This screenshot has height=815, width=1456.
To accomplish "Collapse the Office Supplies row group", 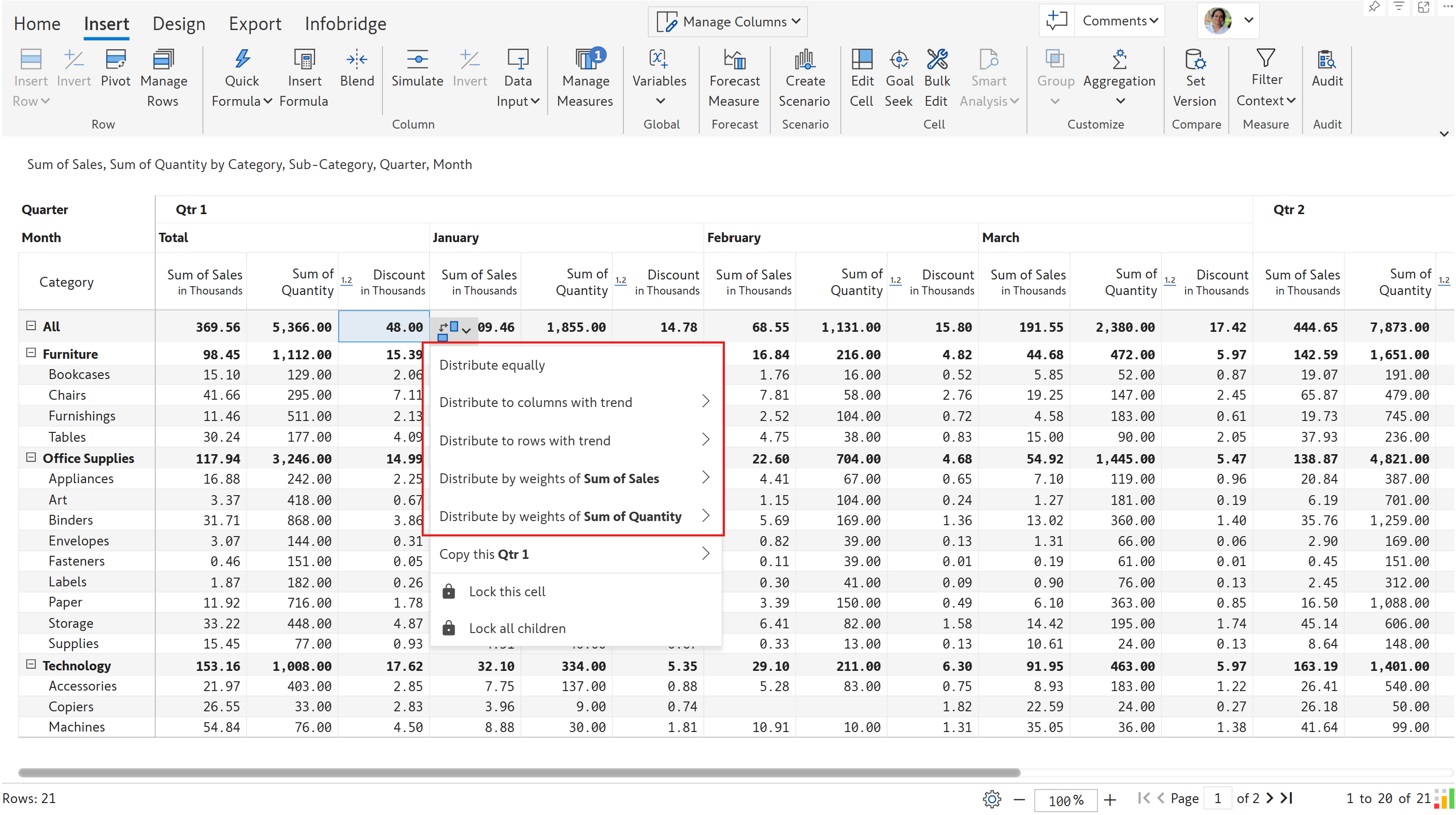I will tap(31, 457).
